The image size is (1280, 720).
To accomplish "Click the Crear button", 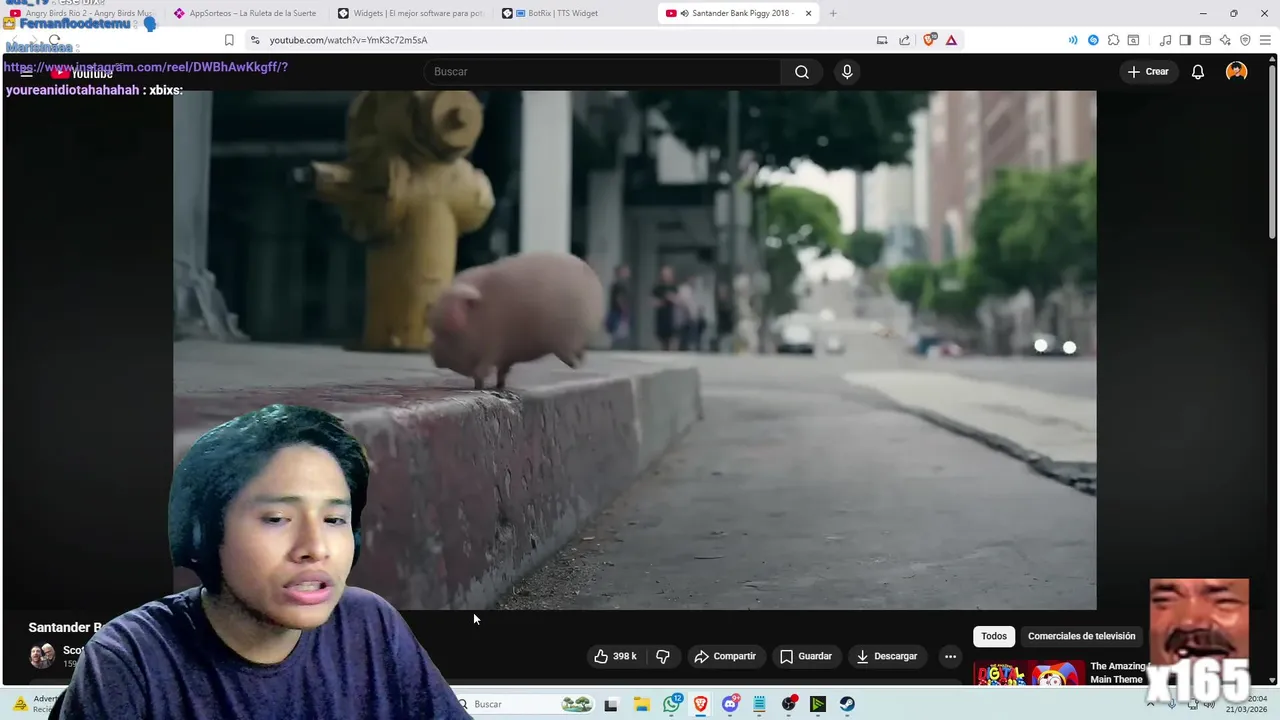I will (x=1148, y=72).
